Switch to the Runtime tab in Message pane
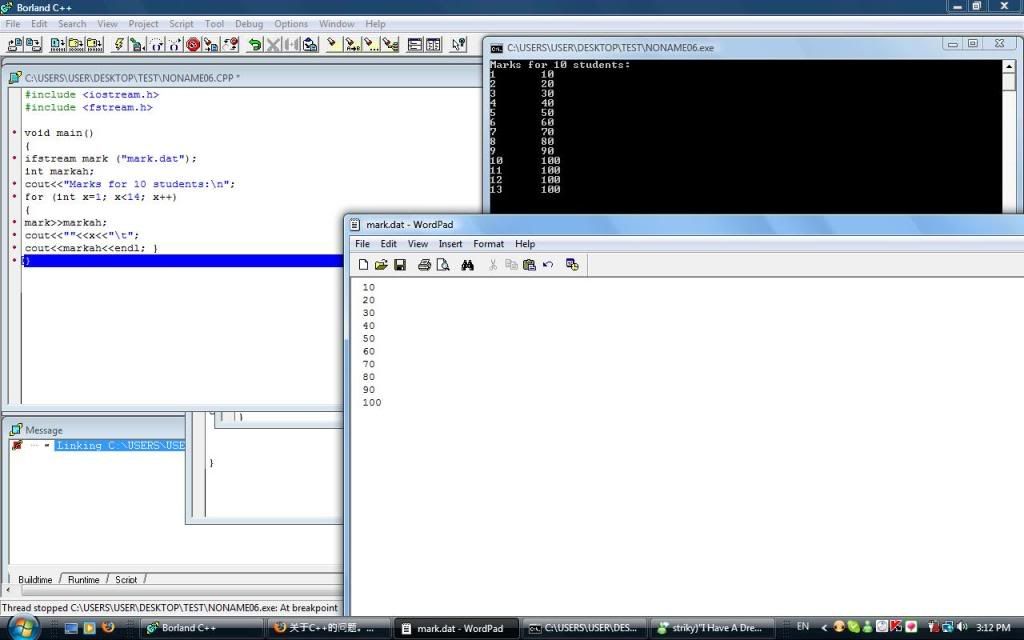This screenshot has width=1024, height=640. pyautogui.click(x=84, y=579)
